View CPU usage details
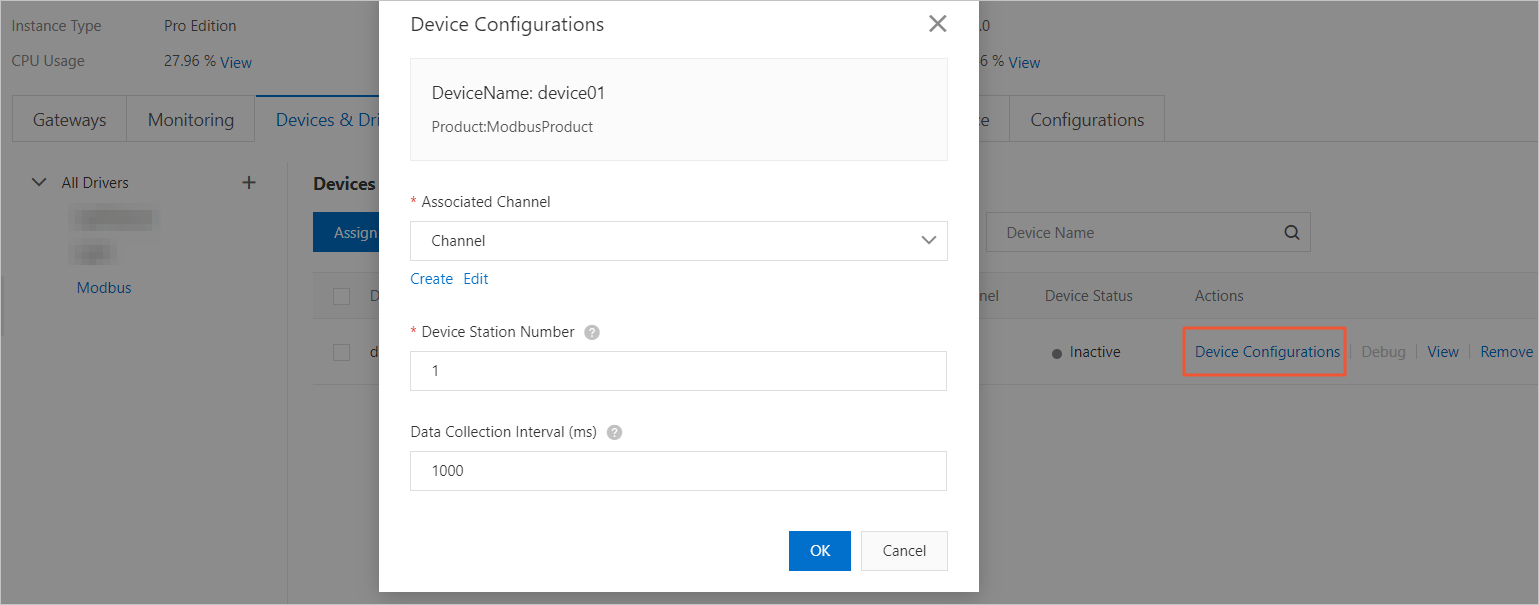The width and height of the screenshot is (1539, 605). [x=235, y=61]
